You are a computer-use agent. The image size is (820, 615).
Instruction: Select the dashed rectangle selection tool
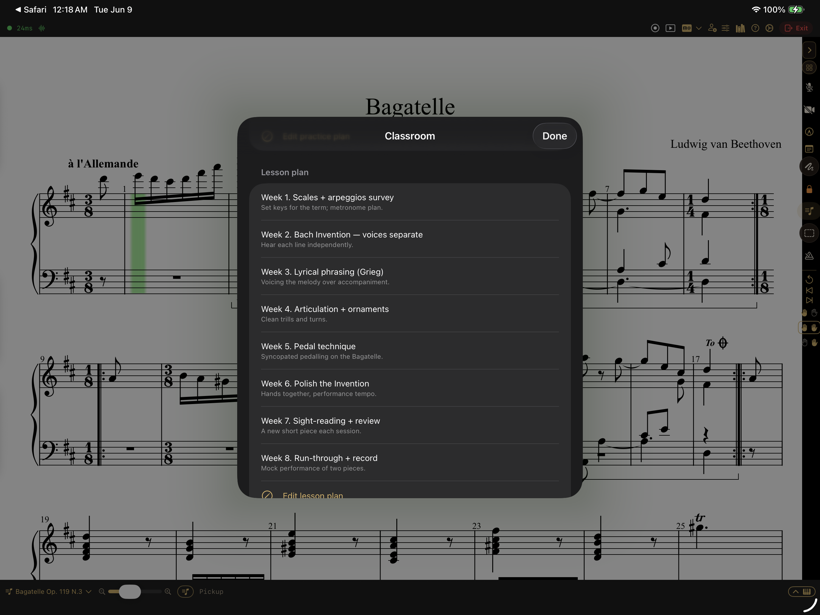pos(810,233)
